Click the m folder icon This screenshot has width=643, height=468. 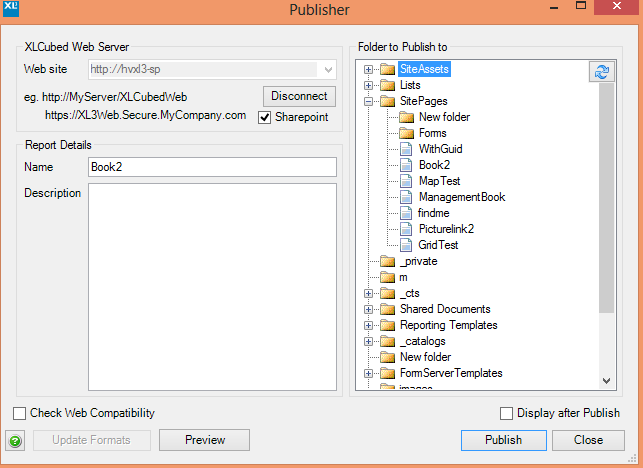[x=388, y=278]
